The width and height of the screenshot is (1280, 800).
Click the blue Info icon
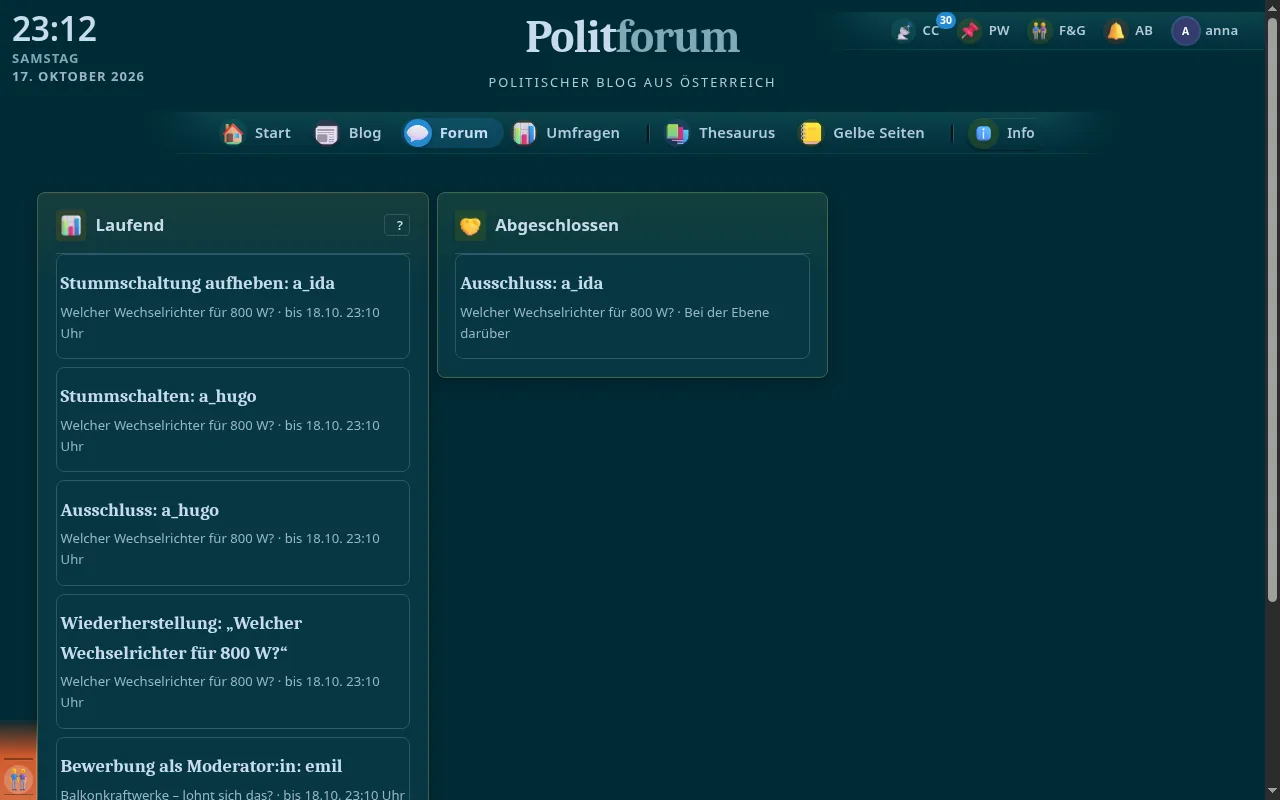pos(984,133)
